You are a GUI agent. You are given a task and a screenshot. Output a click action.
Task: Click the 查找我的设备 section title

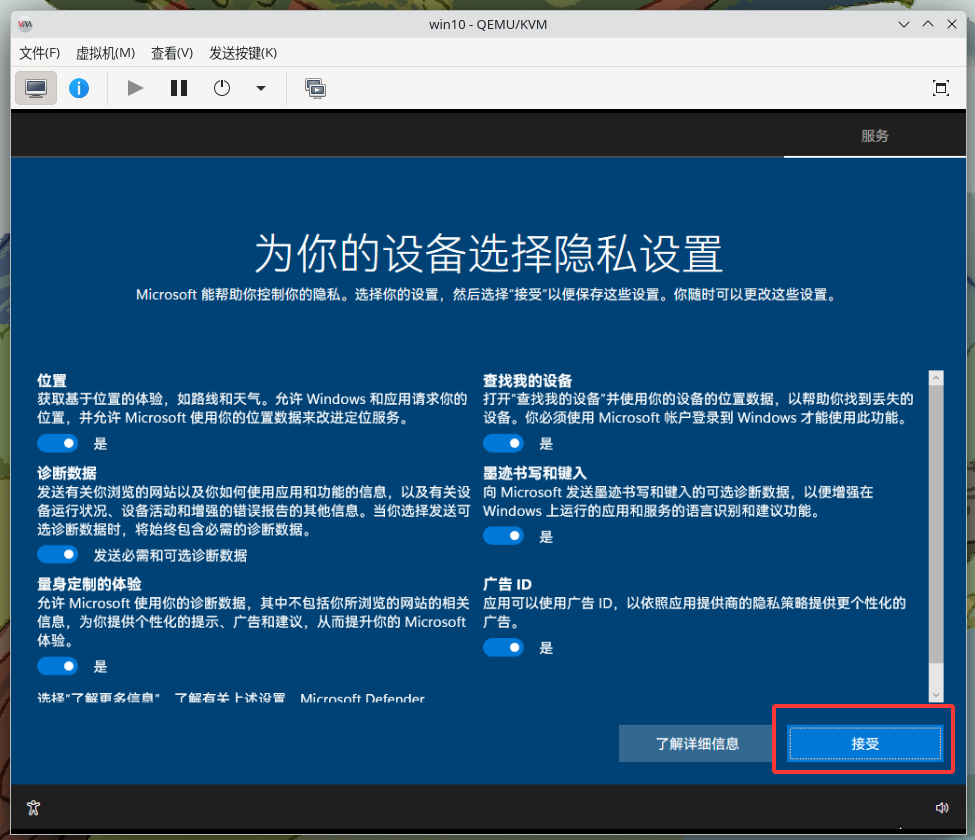(527, 381)
